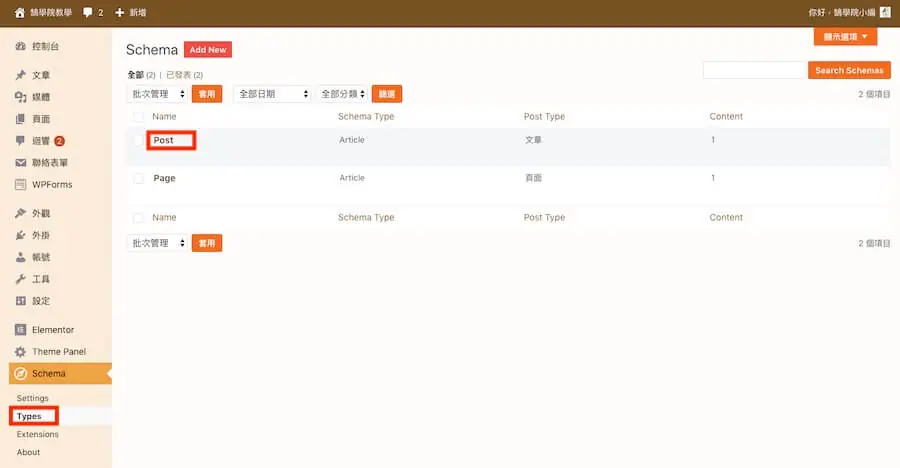Click the Post Type column header
This screenshot has height=468, width=900.
click(544, 117)
